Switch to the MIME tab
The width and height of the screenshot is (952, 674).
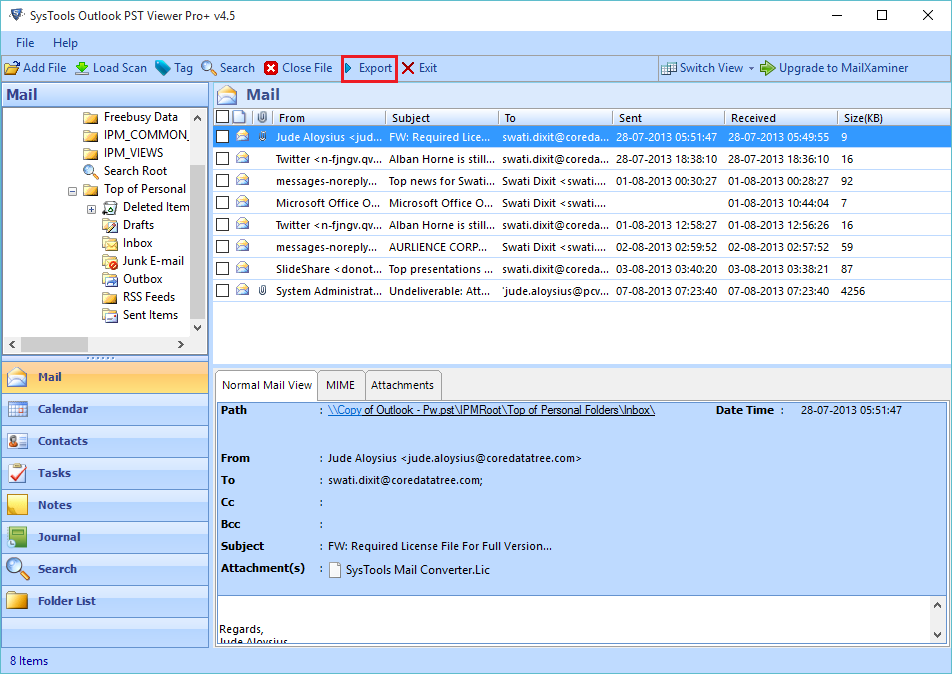[340, 385]
